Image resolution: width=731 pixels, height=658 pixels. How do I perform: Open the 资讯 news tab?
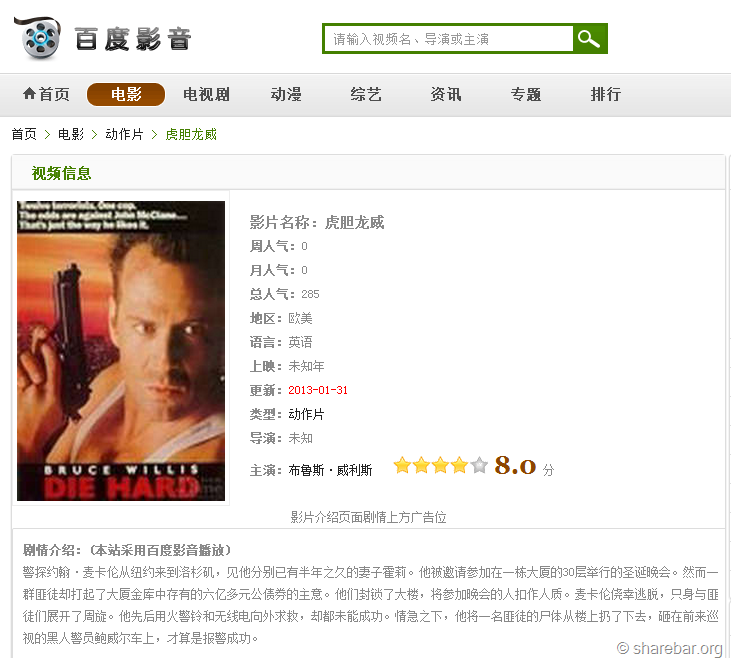[x=446, y=94]
